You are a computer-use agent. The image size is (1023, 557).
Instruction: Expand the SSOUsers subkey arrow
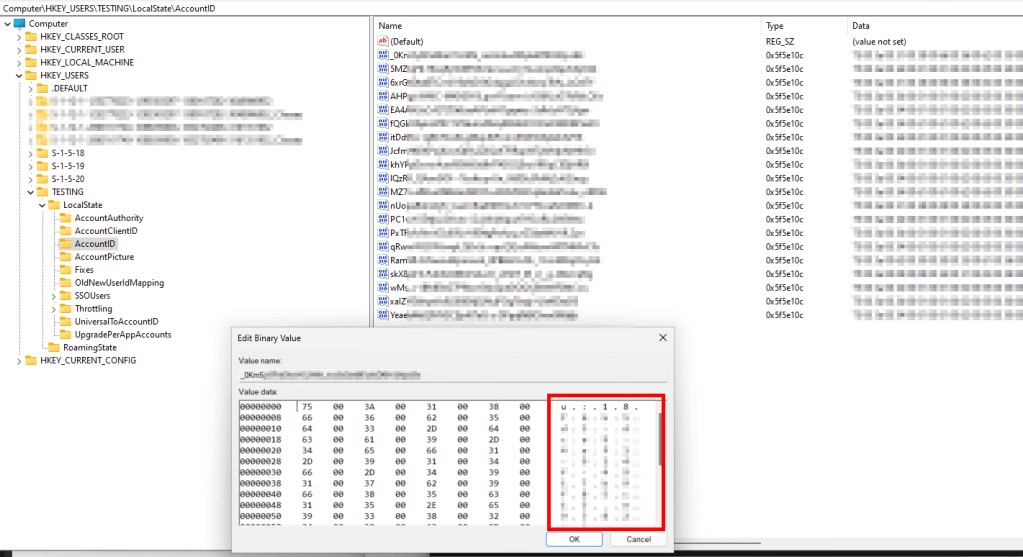pyautogui.click(x=54, y=296)
